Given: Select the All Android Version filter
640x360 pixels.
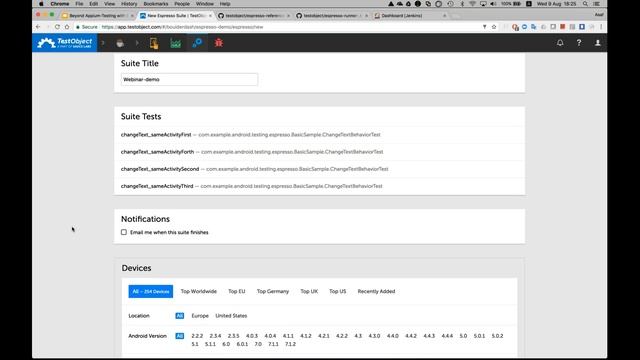Looking at the screenshot, I should [180, 336].
